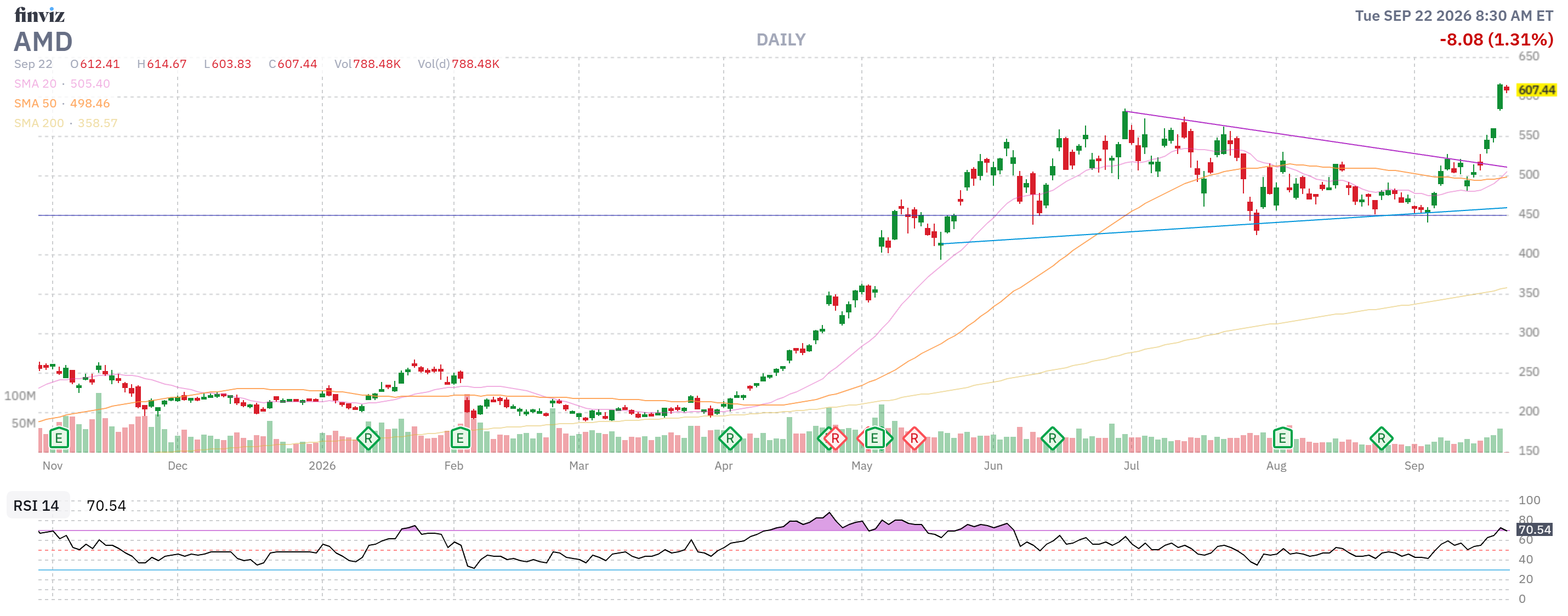The width and height of the screenshot is (1568, 616).
Task: Select the green R marker in early April
Action: coord(730,438)
